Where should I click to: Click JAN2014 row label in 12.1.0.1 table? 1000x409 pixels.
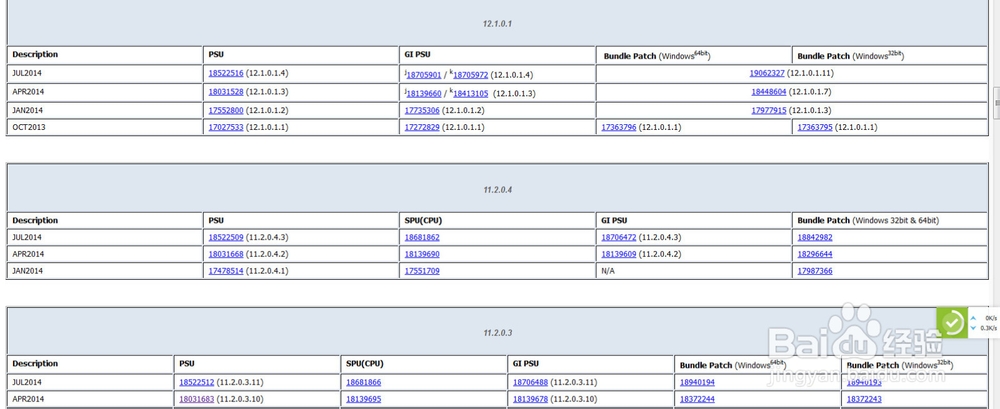pyautogui.click(x=27, y=110)
